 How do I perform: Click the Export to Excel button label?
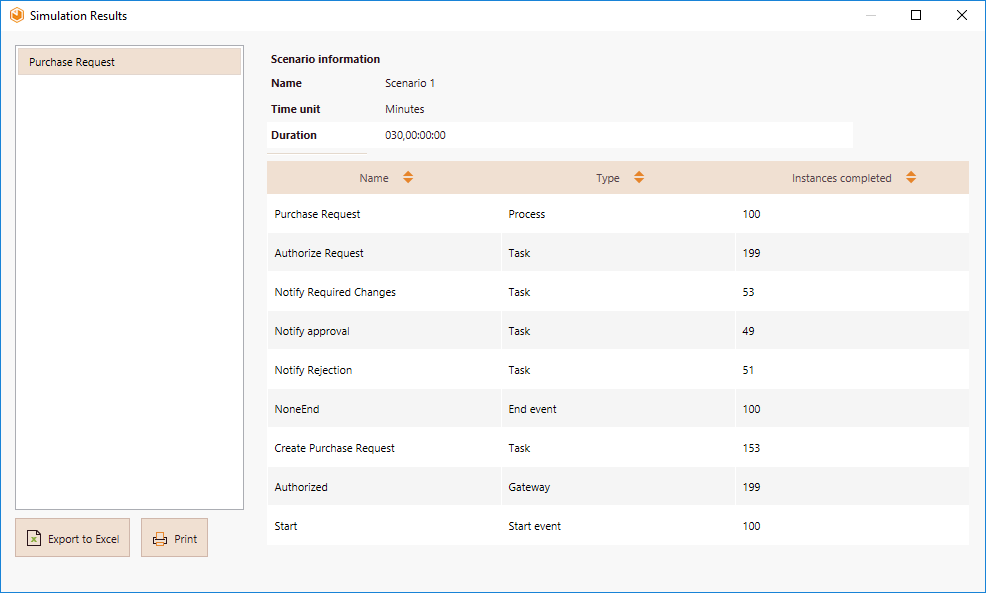coord(84,539)
